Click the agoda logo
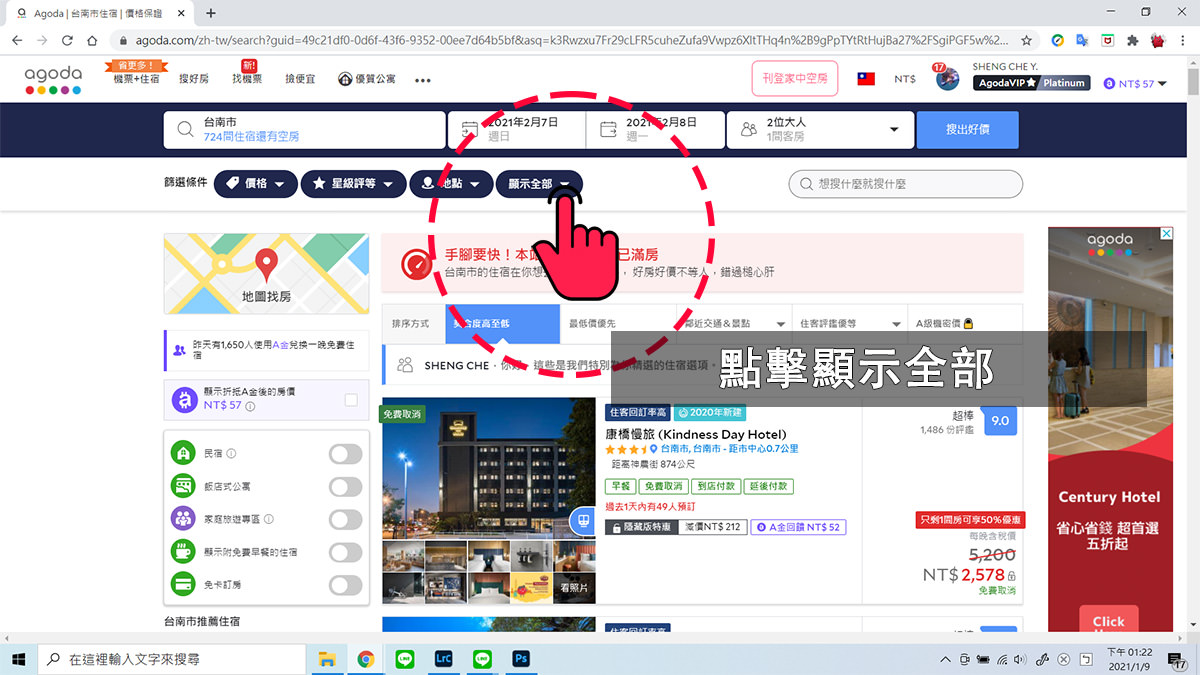This screenshot has width=1200, height=675. 52,78
